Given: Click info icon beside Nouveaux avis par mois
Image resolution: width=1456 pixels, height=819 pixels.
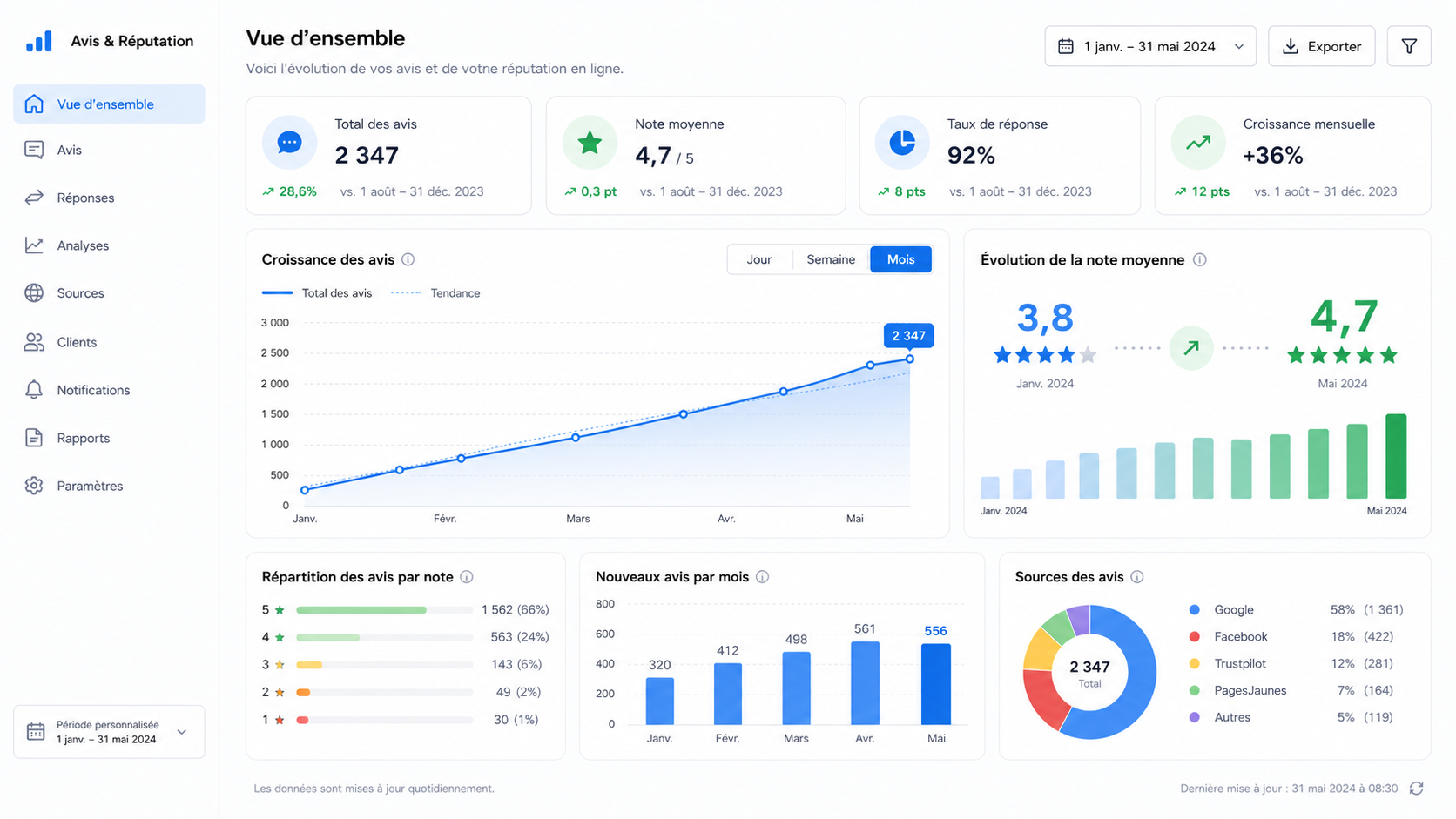Looking at the screenshot, I should click(763, 577).
